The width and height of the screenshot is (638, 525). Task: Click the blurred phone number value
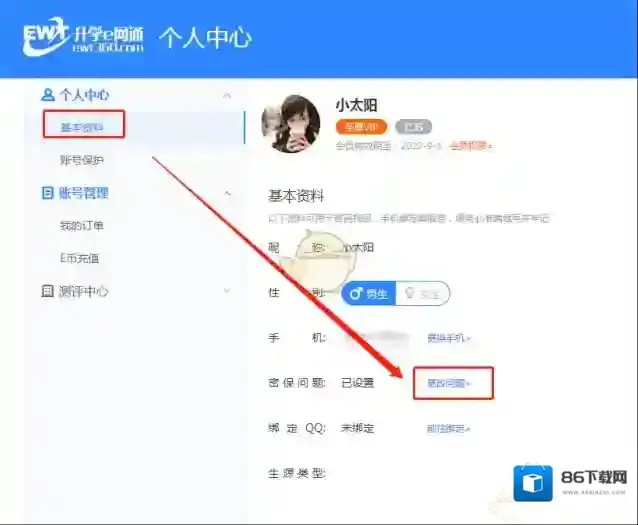click(x=376, y=337)
